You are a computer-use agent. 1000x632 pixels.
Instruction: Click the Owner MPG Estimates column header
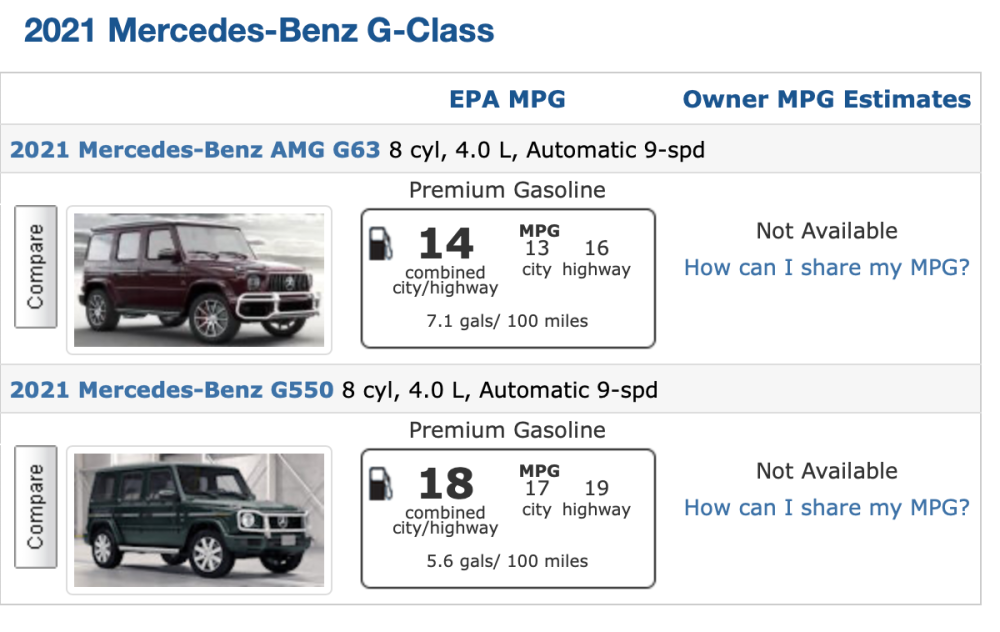827,99
